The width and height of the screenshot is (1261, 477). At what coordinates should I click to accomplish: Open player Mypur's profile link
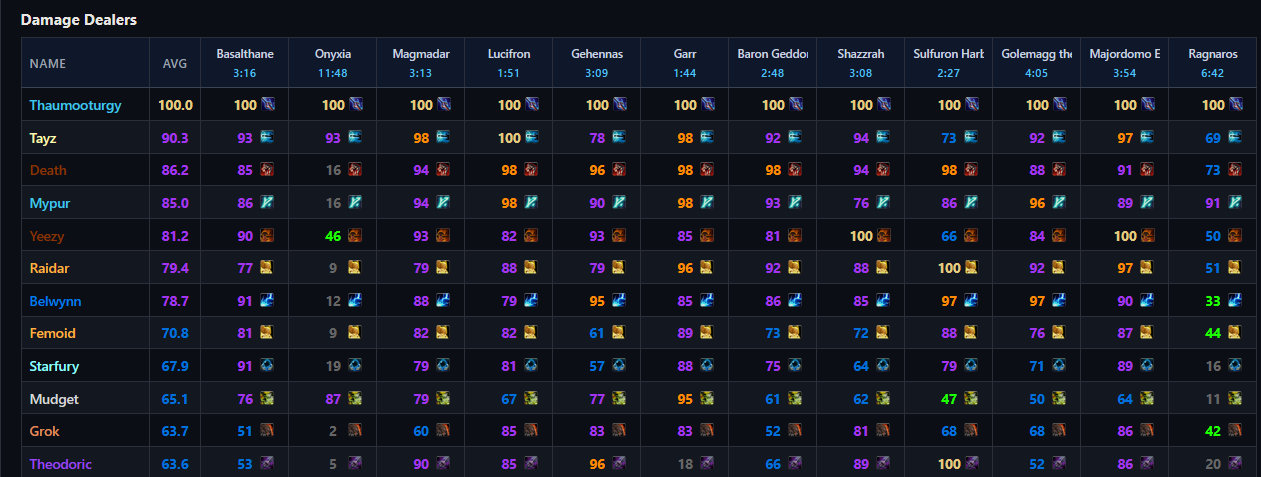(x=49, y=203)
